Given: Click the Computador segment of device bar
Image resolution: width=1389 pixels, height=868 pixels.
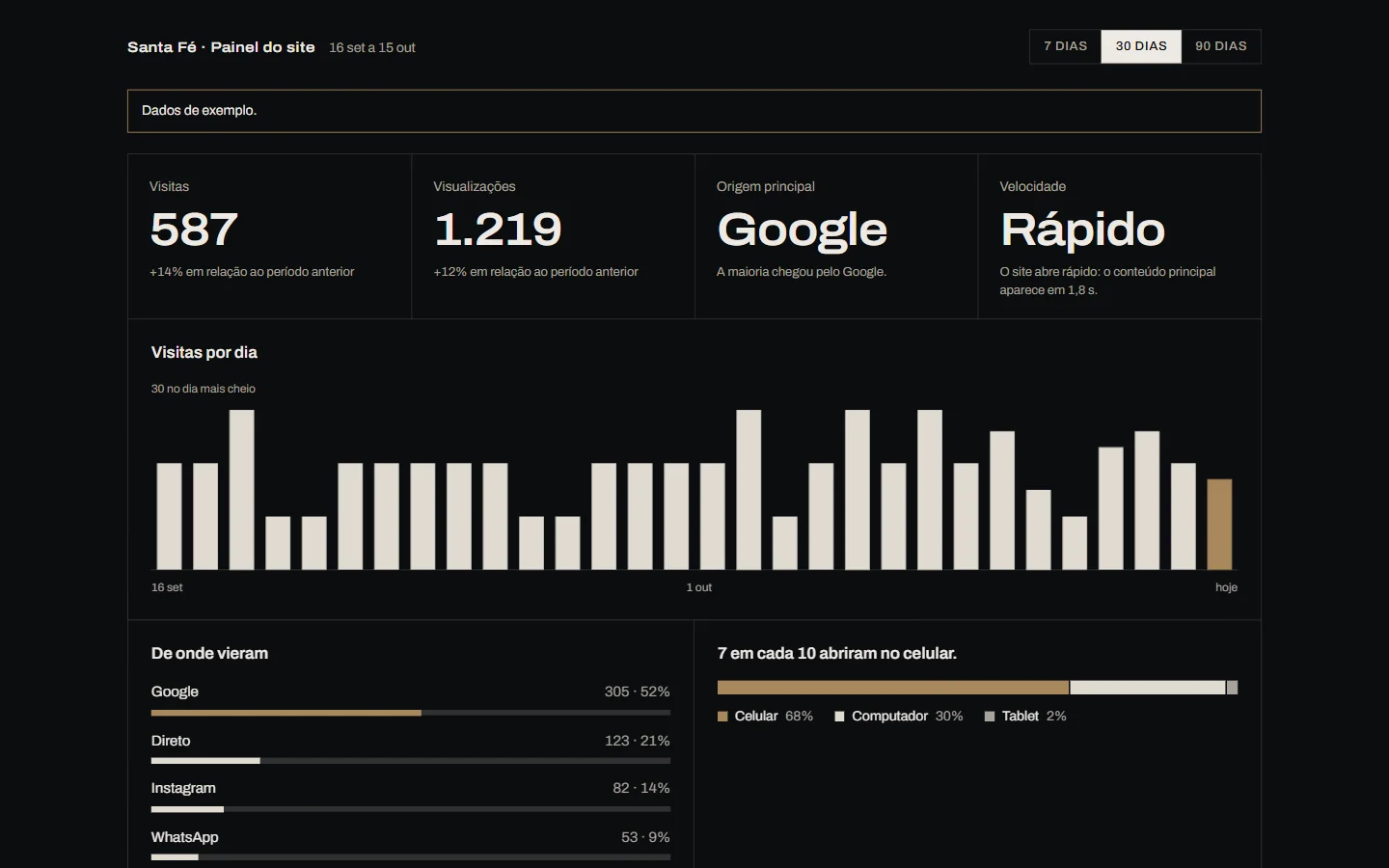Looking at the screenshot, I should tap(1148, 688).
